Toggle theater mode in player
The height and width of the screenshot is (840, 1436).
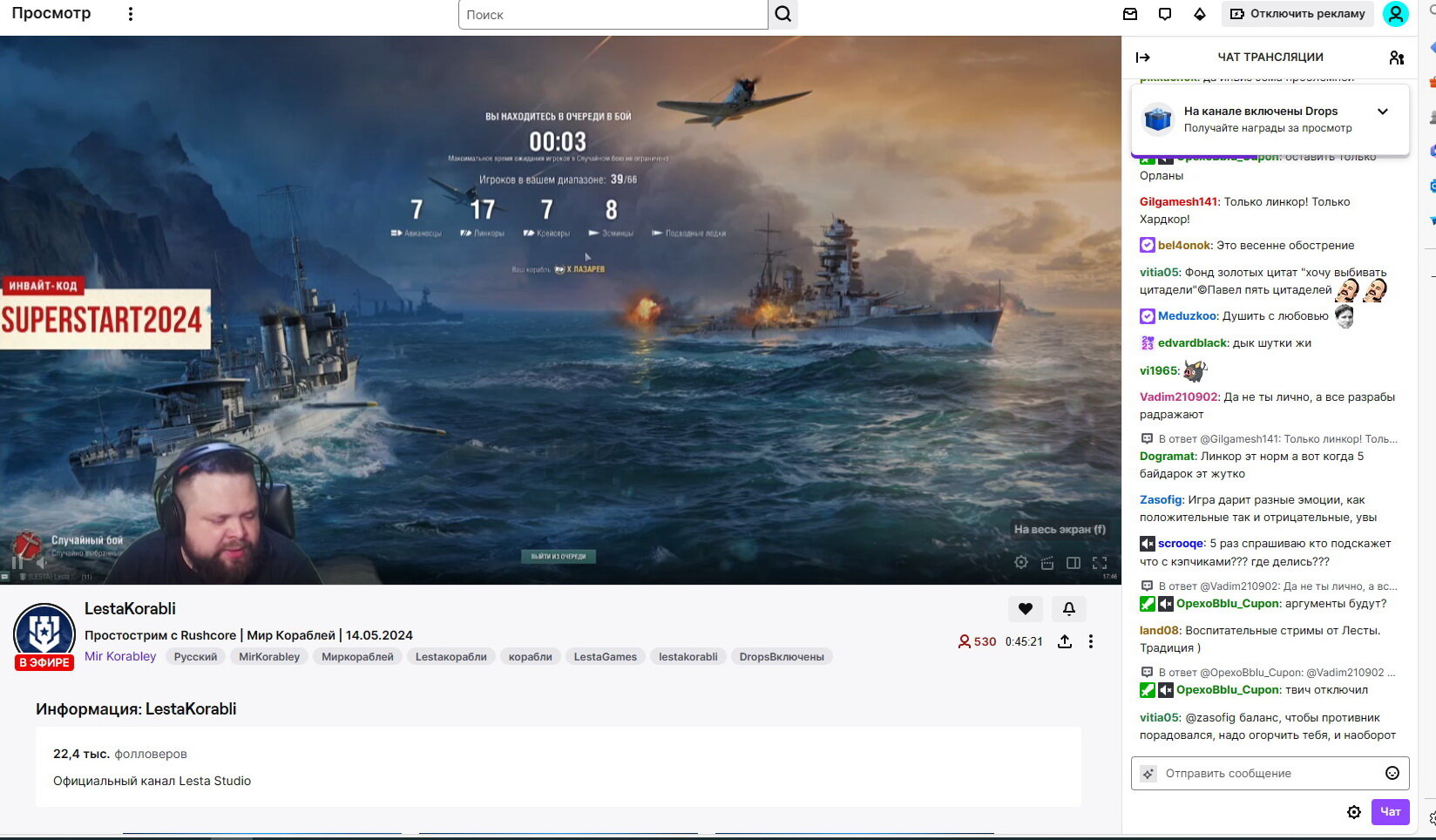[x=1074, y=563]
